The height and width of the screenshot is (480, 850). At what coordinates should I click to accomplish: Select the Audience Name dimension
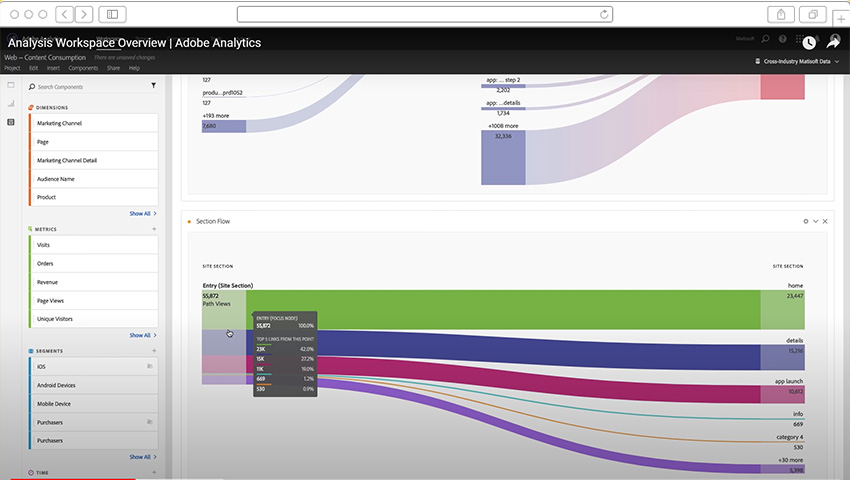[93, 178]
